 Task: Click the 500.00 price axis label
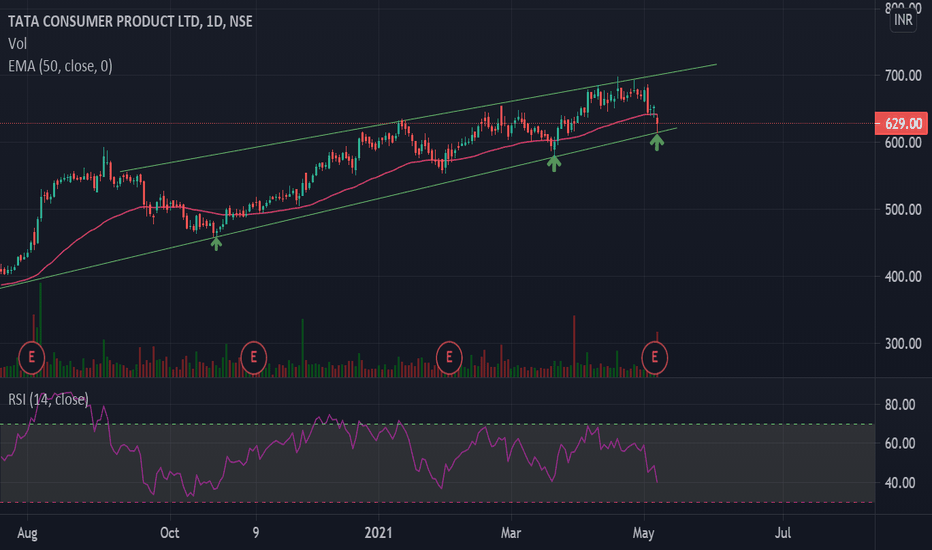point(903,209)
